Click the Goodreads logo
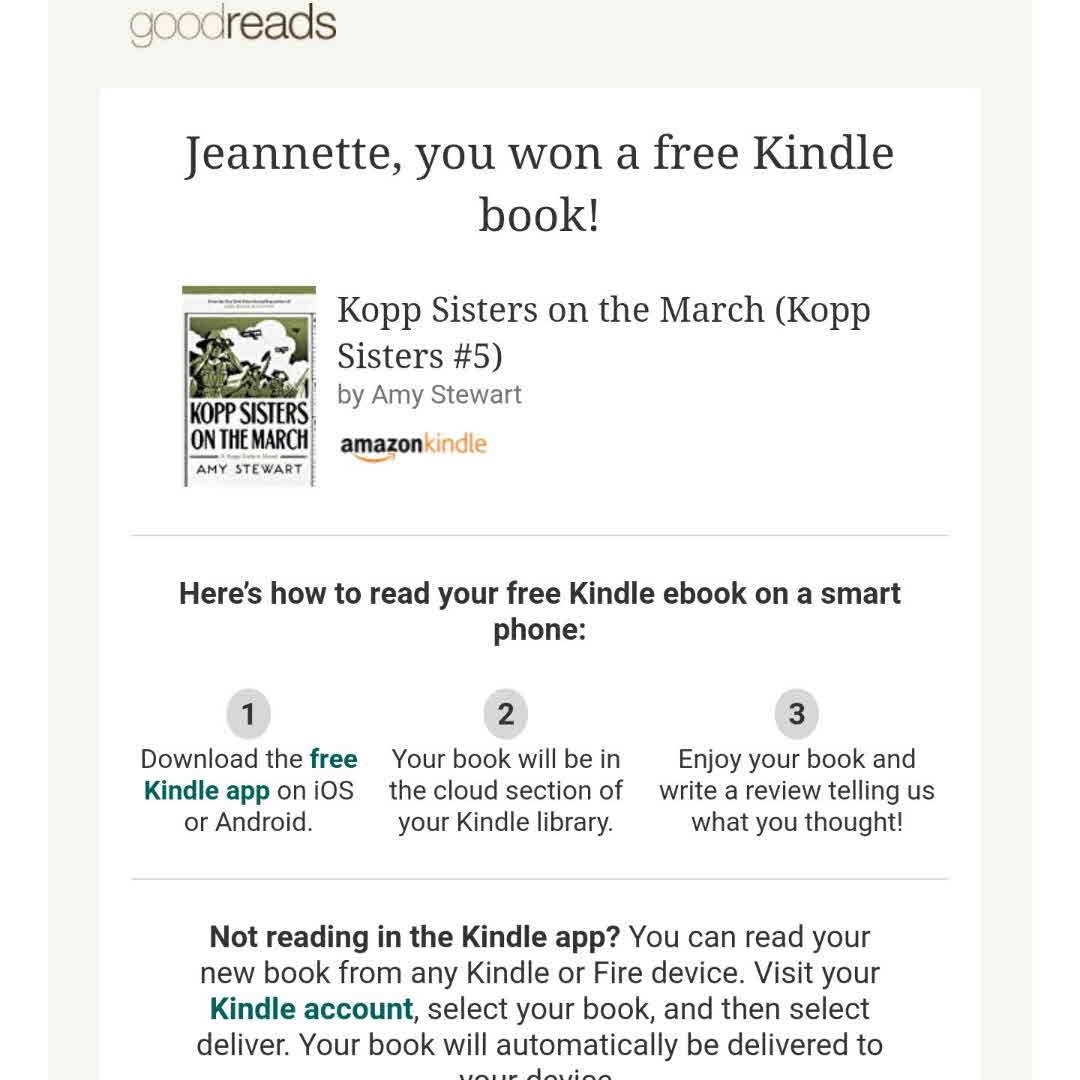This screenshot has width=1080, height=1080. click(x=233, y=24)
